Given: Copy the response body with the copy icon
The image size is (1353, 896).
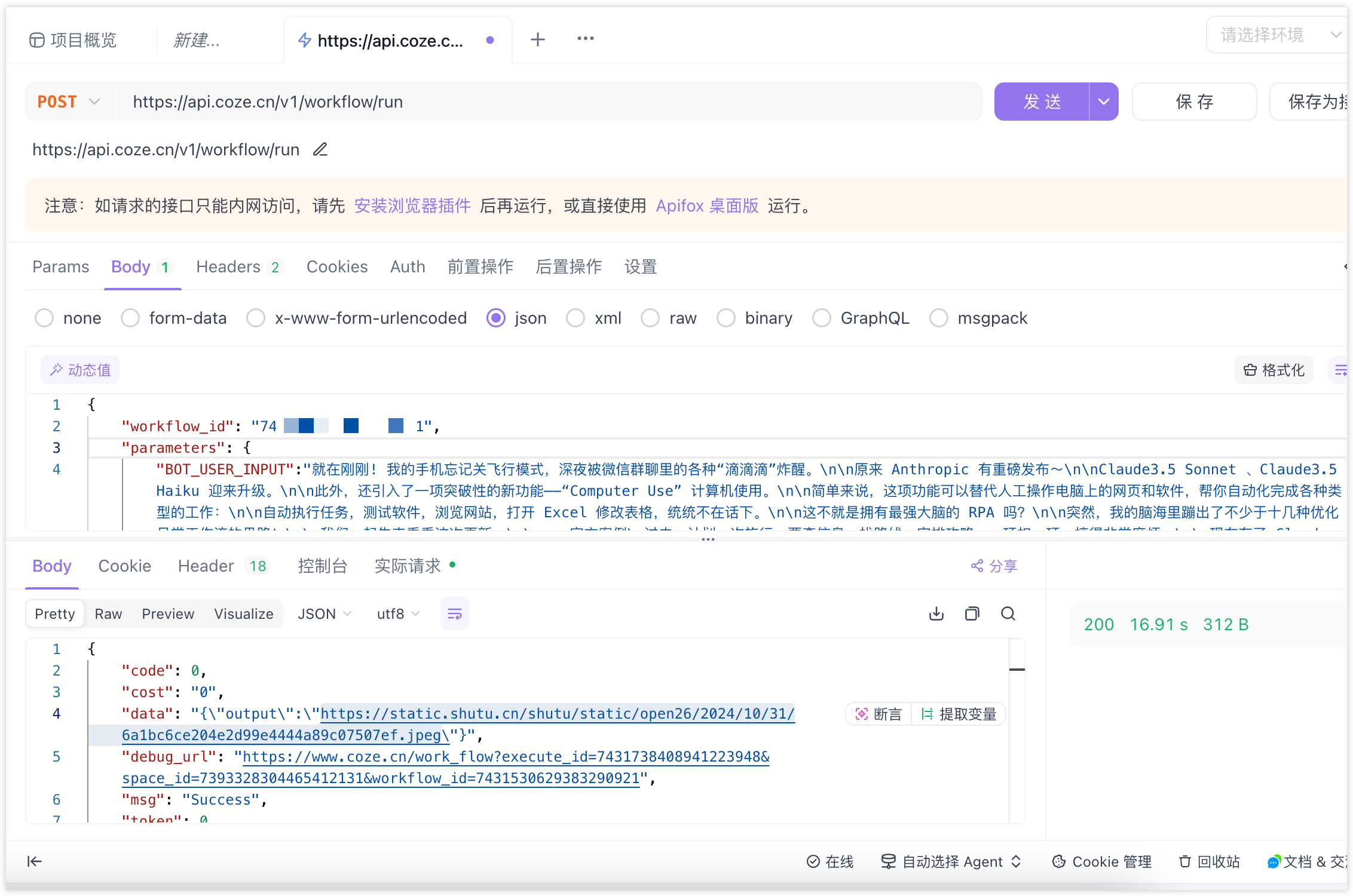Looking at the screenshot, I should point(972,614).
